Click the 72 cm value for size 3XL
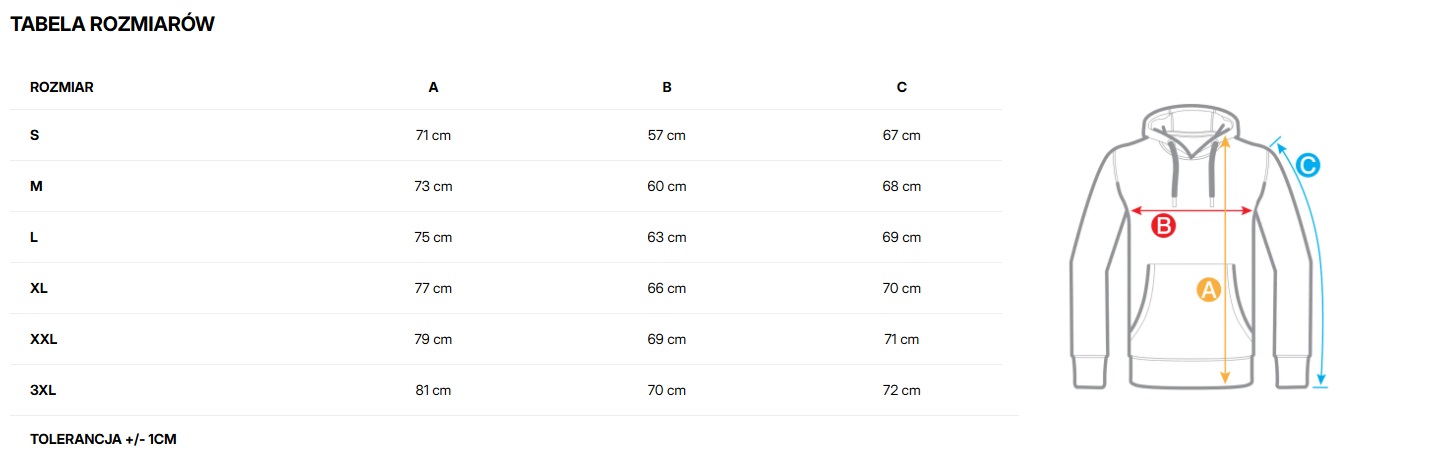The width and height of the screenshot is (1433, 461). (902, 390)
